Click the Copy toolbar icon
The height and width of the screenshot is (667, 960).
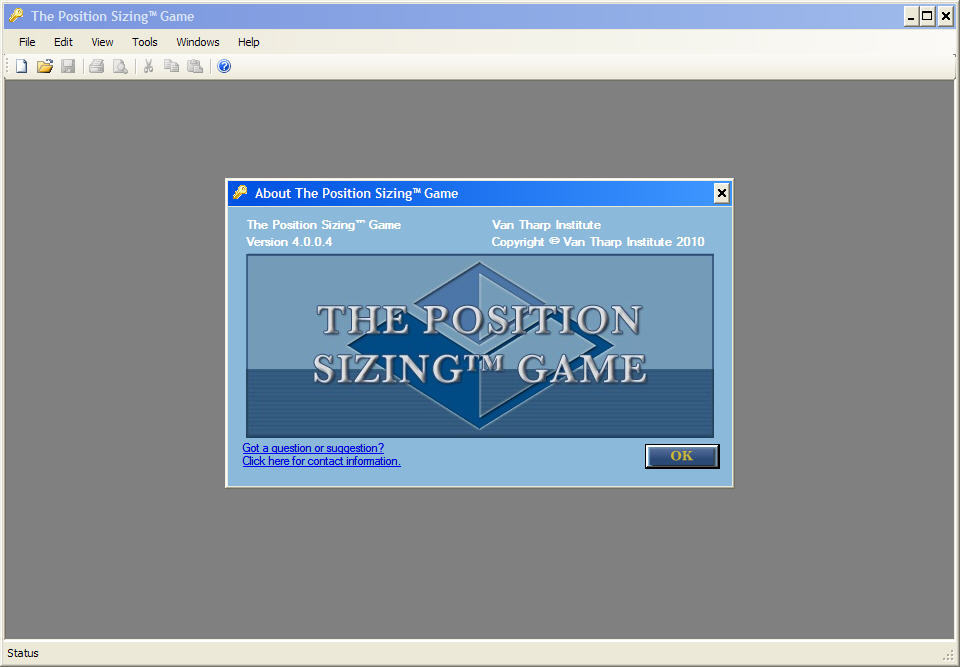click(171, 66)
